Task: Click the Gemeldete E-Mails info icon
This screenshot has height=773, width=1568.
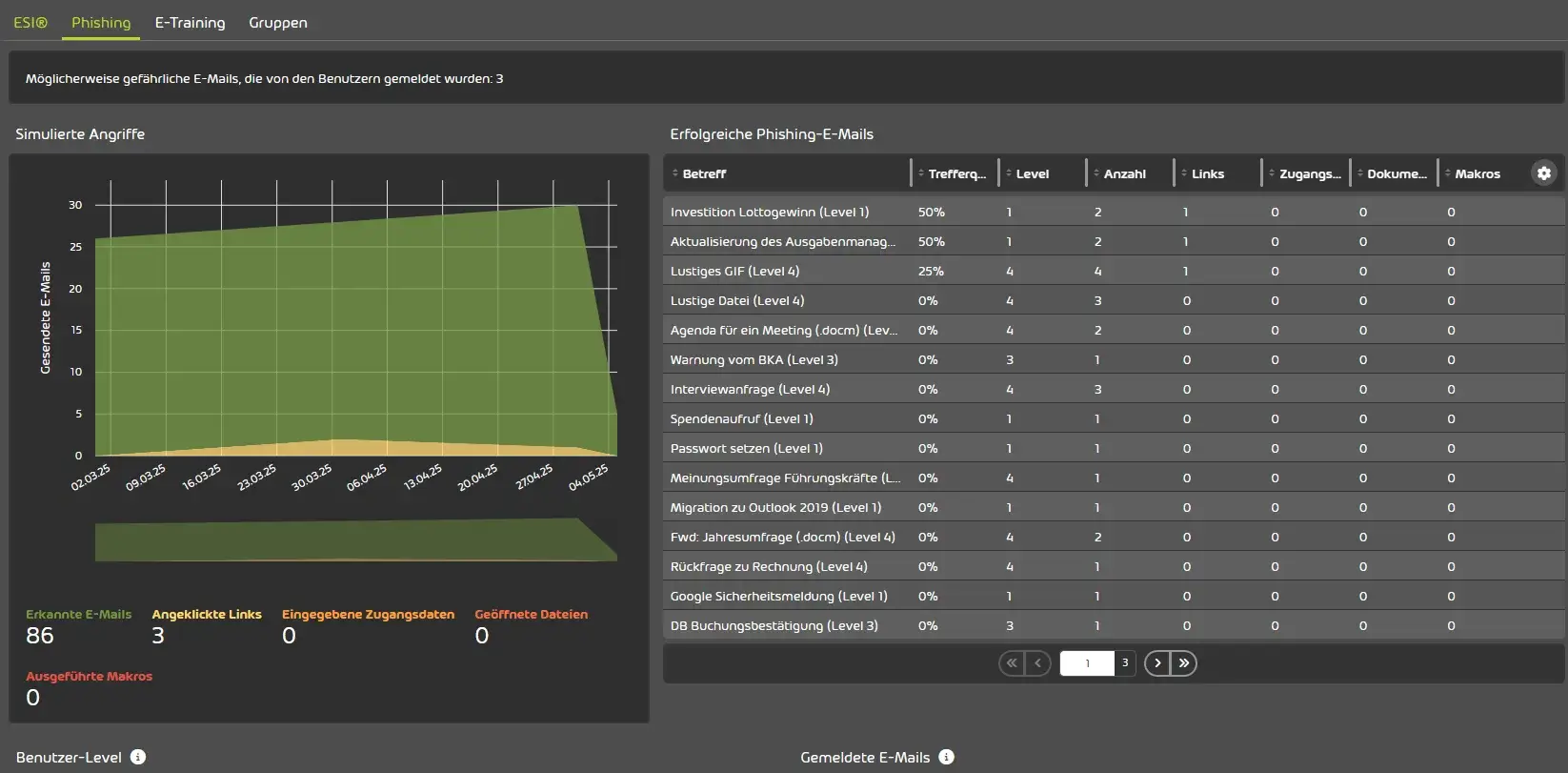Action: (946, 757)
